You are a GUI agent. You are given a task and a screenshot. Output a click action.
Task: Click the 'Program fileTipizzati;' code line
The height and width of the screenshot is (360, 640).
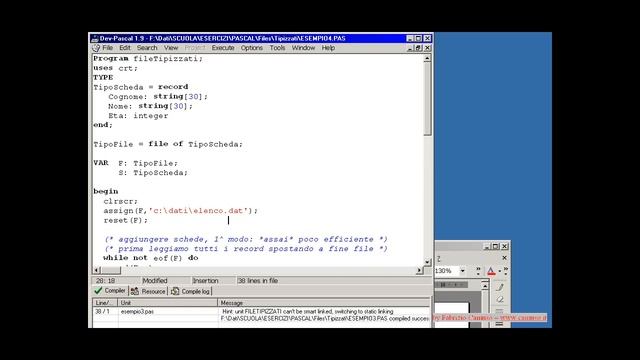pyautogui.click(x=148, y=59)
